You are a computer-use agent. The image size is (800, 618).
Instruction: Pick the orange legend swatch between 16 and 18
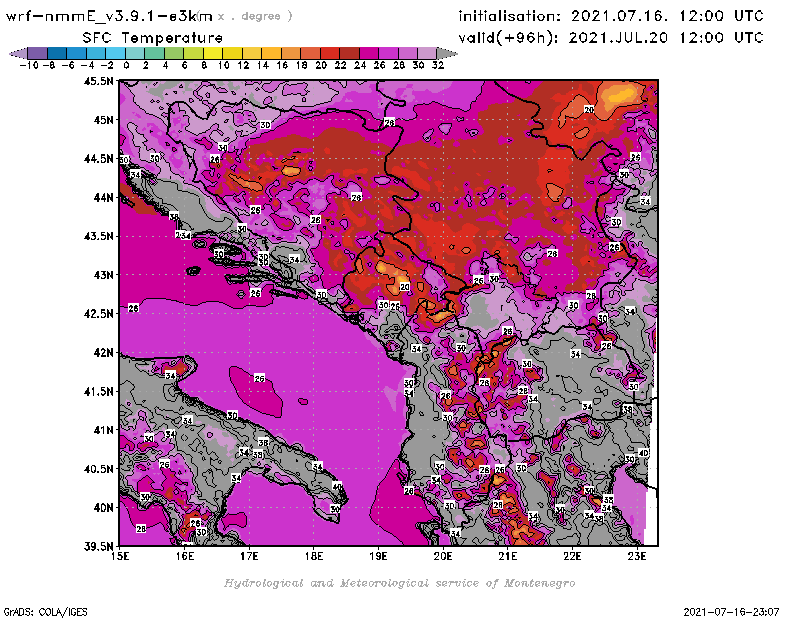click(x=291, y=53)
